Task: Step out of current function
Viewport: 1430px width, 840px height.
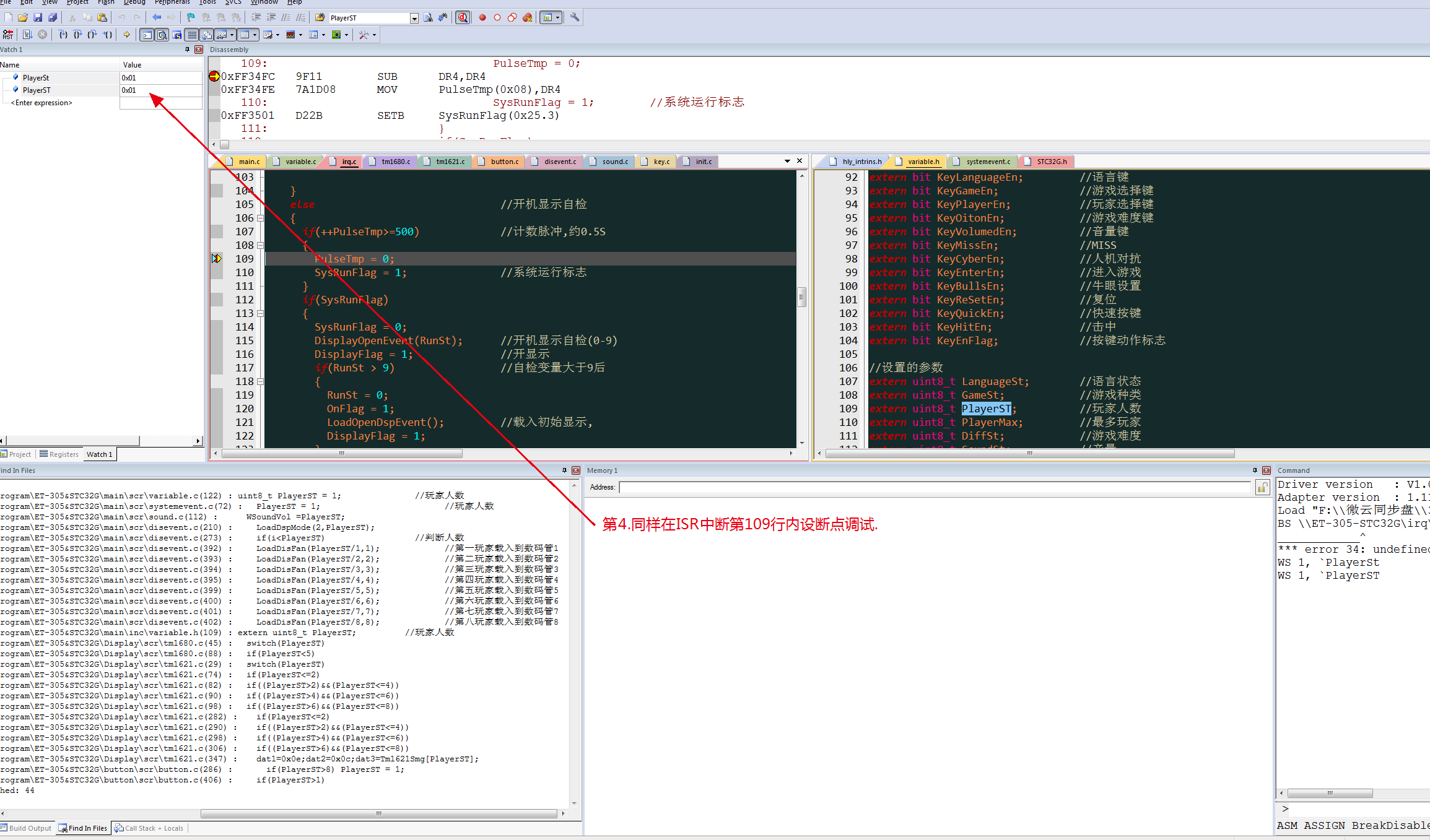Action: [92, 35]
